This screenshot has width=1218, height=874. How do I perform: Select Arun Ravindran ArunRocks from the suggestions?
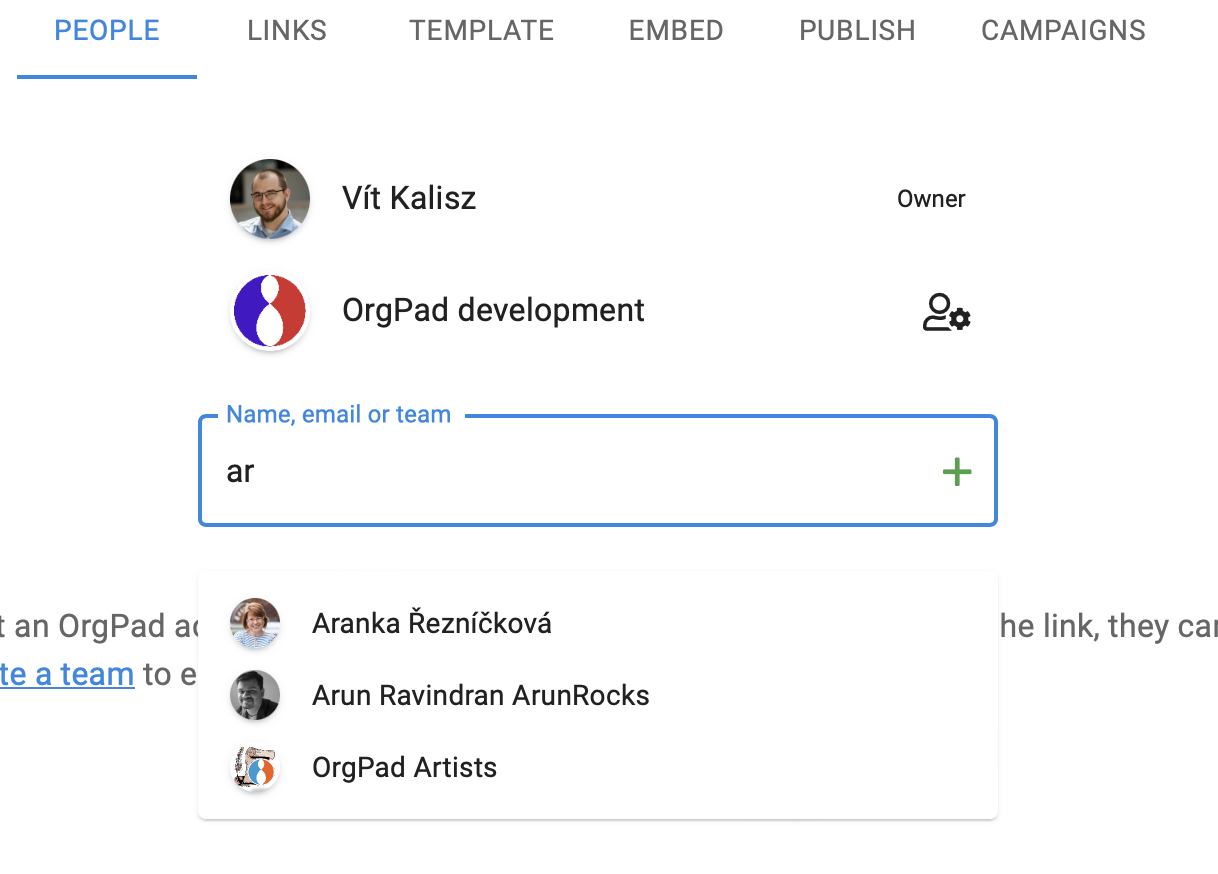tap(480, 696)
